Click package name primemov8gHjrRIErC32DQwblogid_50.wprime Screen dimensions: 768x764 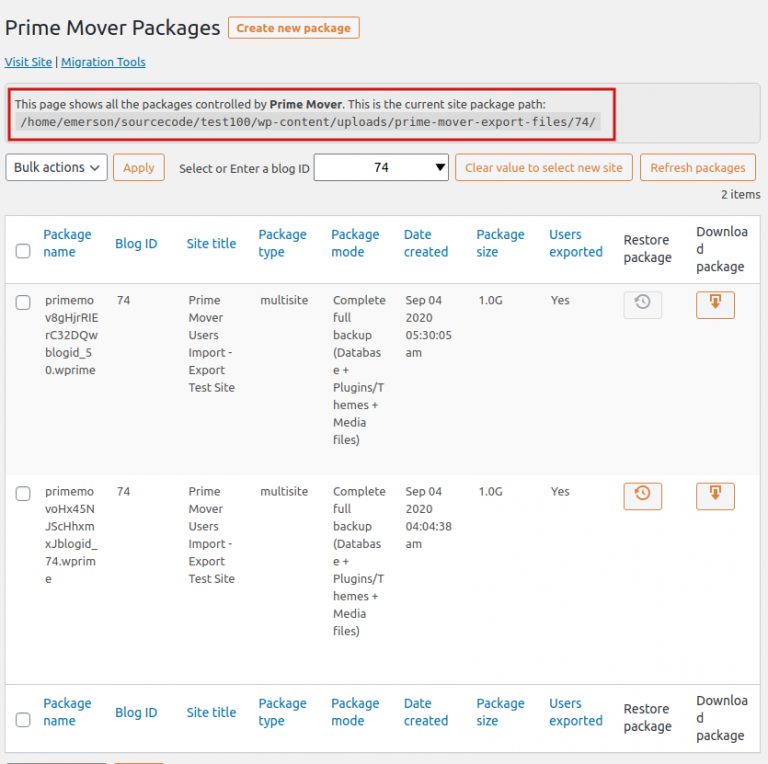click(x=72, y=335)
